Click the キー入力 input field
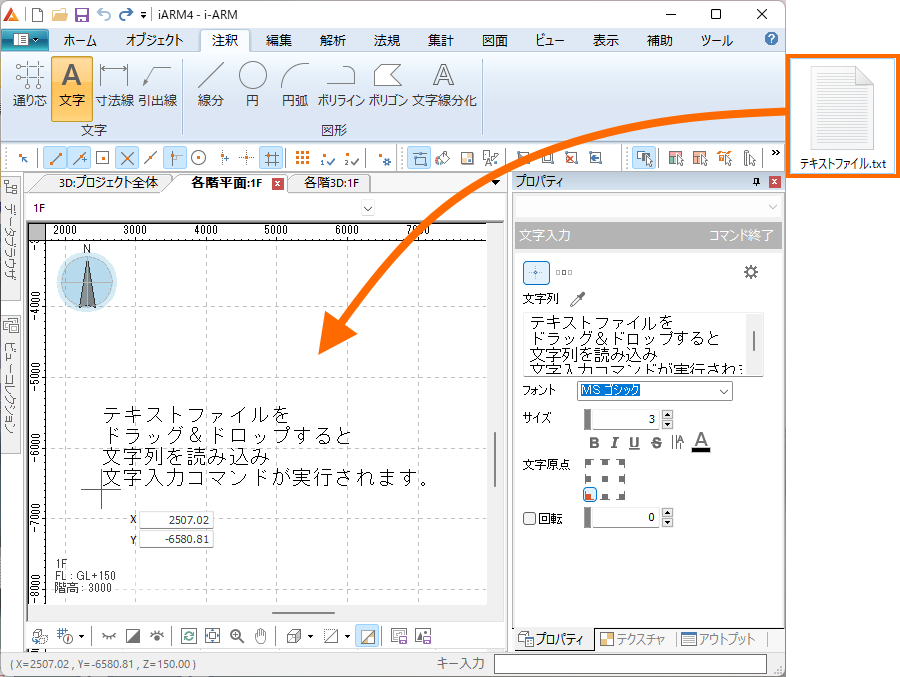Image resolution: width=900 pixels, height=677 pixels. (x=630, y=664)
